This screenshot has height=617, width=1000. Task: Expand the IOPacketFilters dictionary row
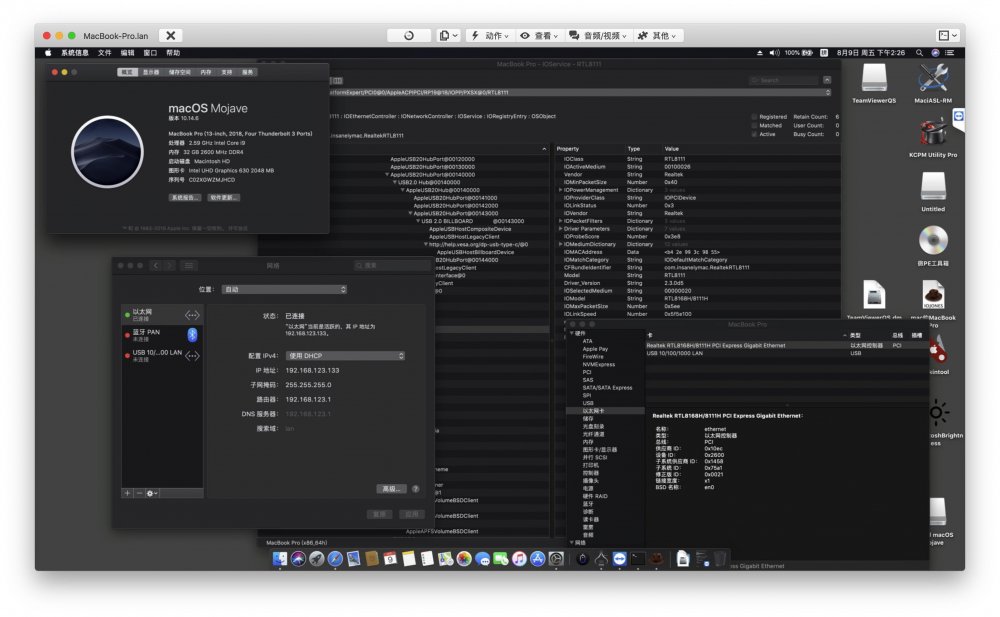coord(561,221)
